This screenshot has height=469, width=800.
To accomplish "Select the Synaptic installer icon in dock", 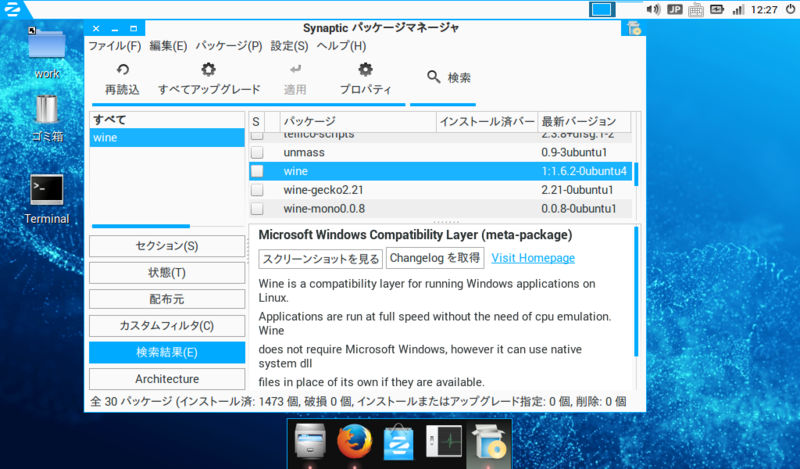I will click(489, 441).
